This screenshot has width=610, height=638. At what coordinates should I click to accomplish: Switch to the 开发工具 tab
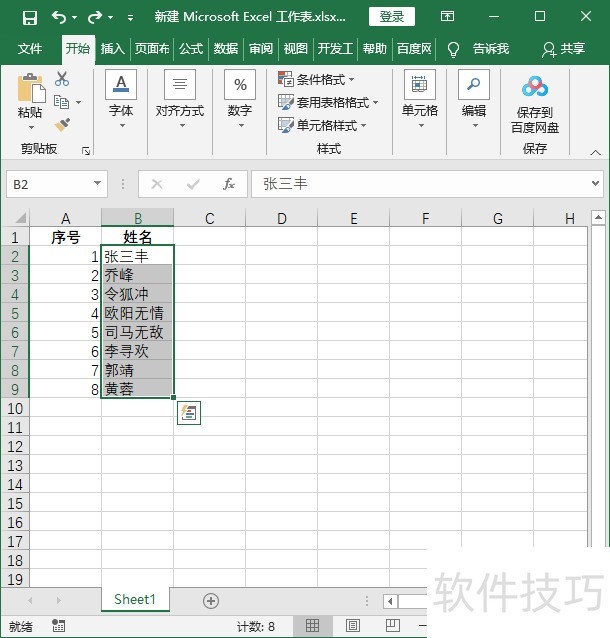[335, 49]
